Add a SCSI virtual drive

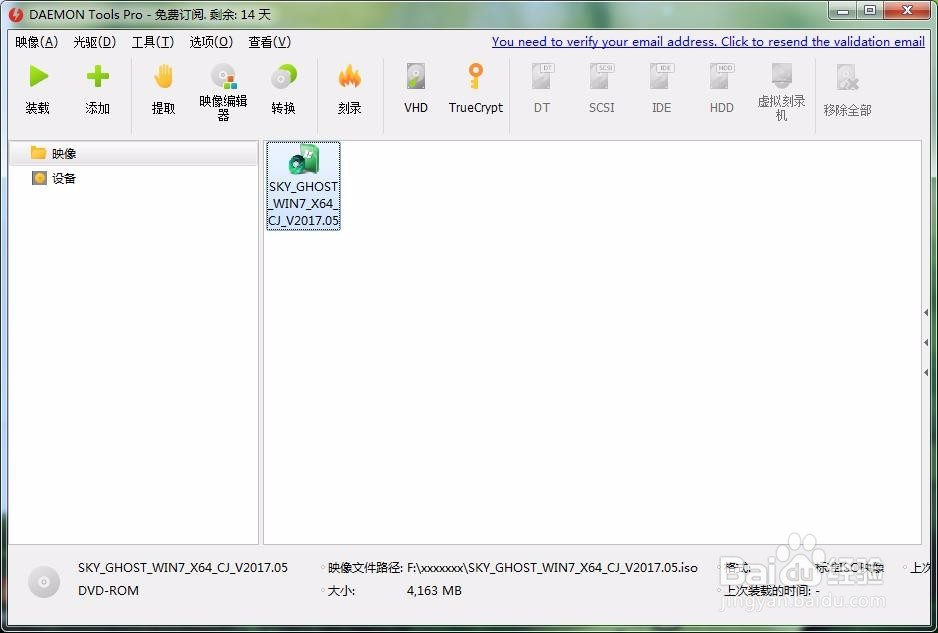[602, 77]
